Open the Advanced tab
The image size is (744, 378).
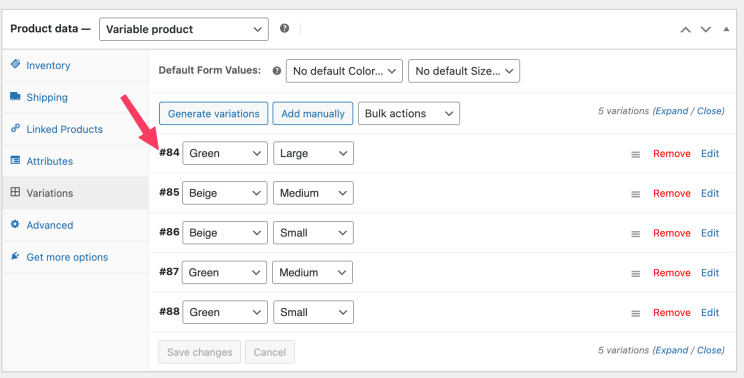coord(75,225)
